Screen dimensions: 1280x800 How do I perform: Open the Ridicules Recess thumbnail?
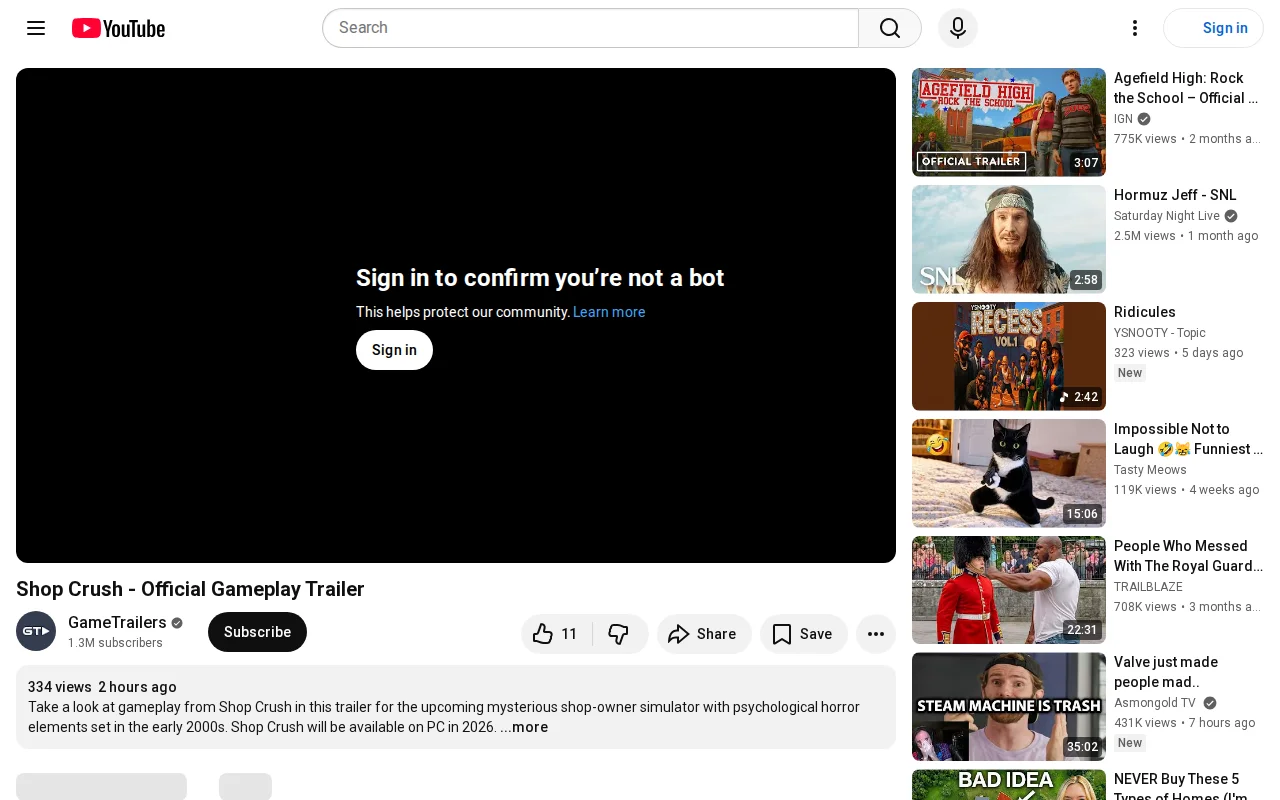(1009, 356)
